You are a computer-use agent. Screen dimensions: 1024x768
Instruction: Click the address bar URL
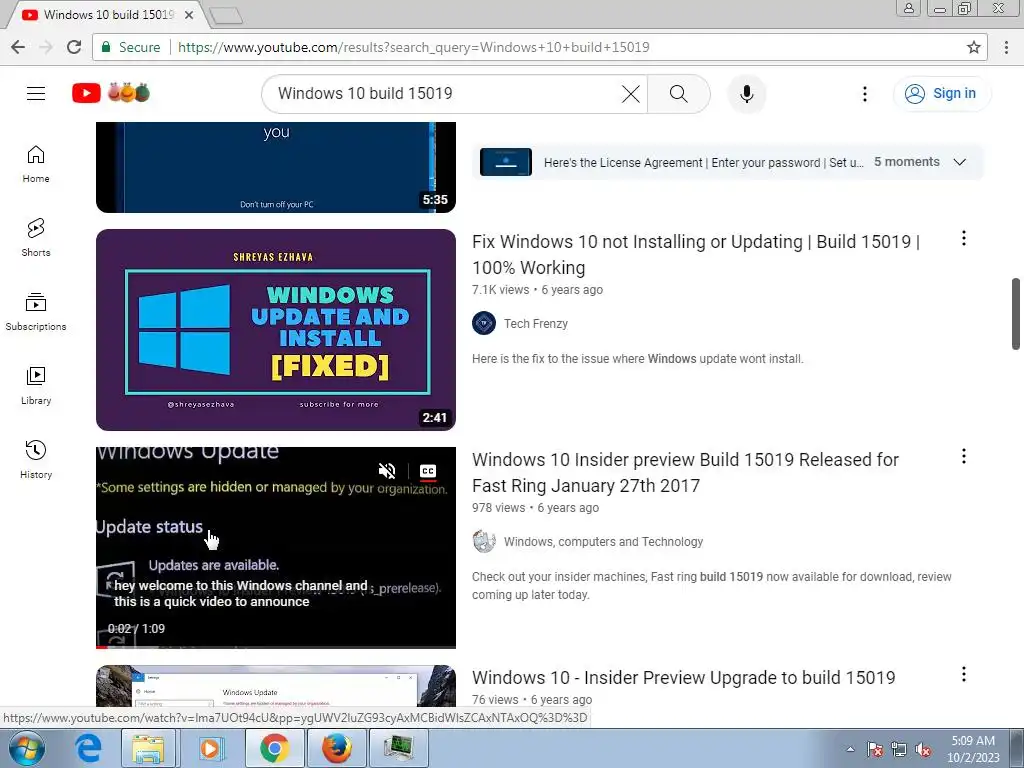coord(413,47)
